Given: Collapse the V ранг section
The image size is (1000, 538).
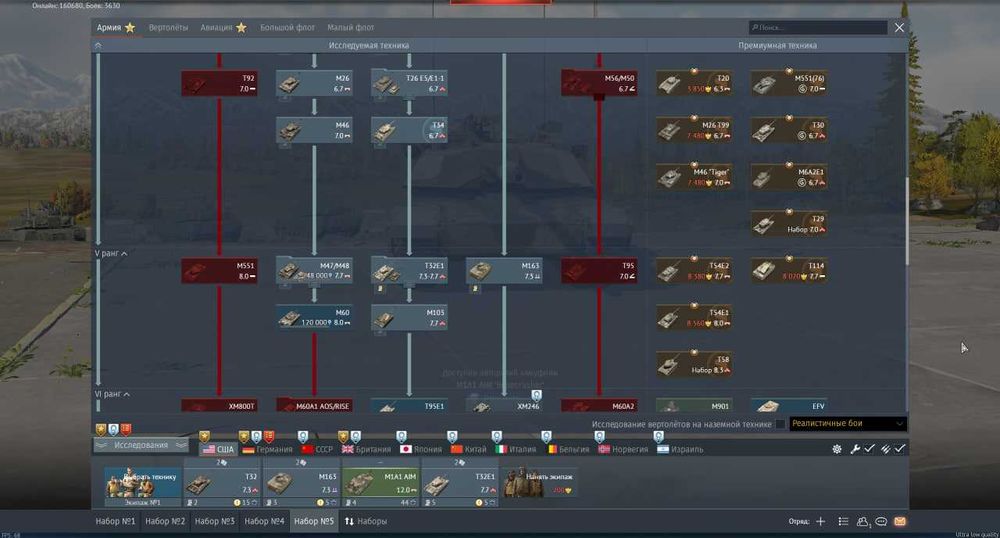Looking at the screenshot, I should [111, 254].
